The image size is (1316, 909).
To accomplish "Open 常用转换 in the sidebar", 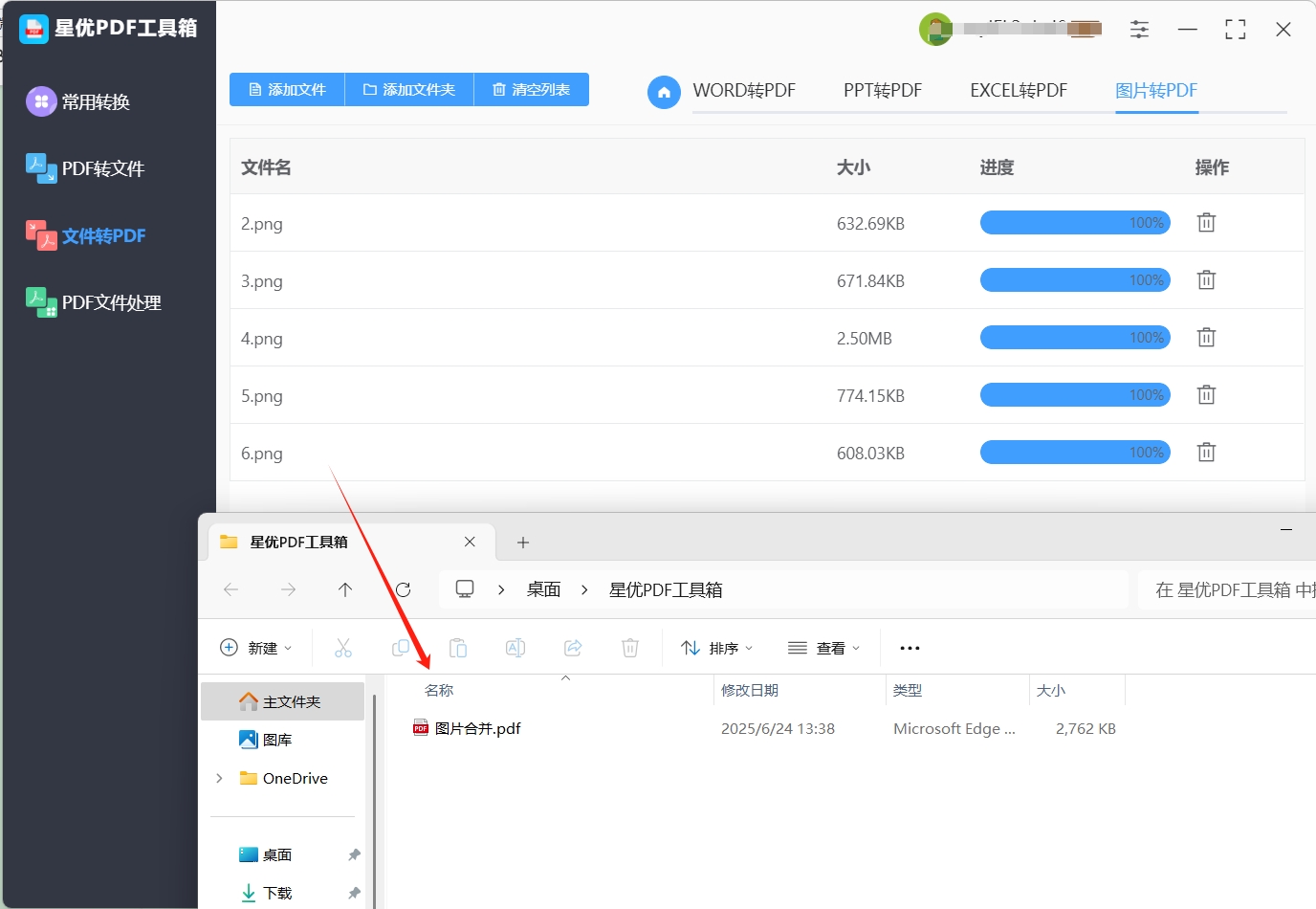I will (79, 101).
